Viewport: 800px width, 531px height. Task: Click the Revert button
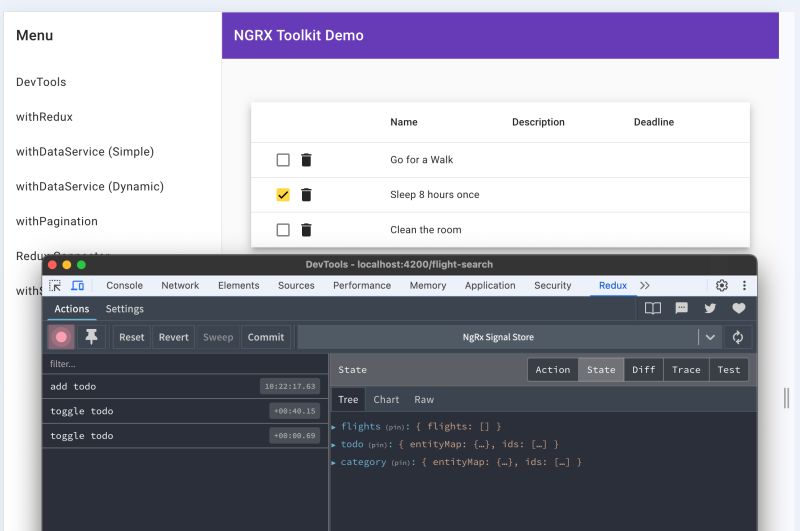pyautogui.click(x=173, y=337)
